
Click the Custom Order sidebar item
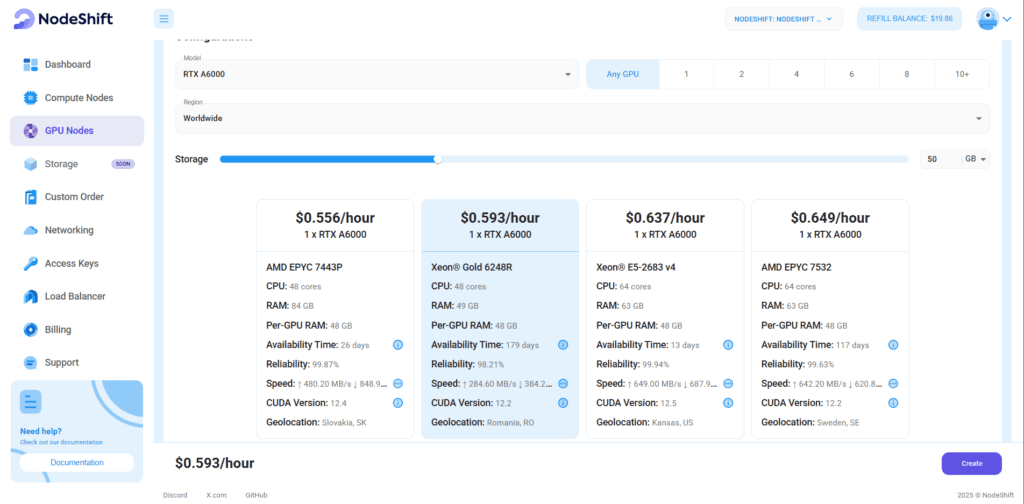[x=76, y=197]
